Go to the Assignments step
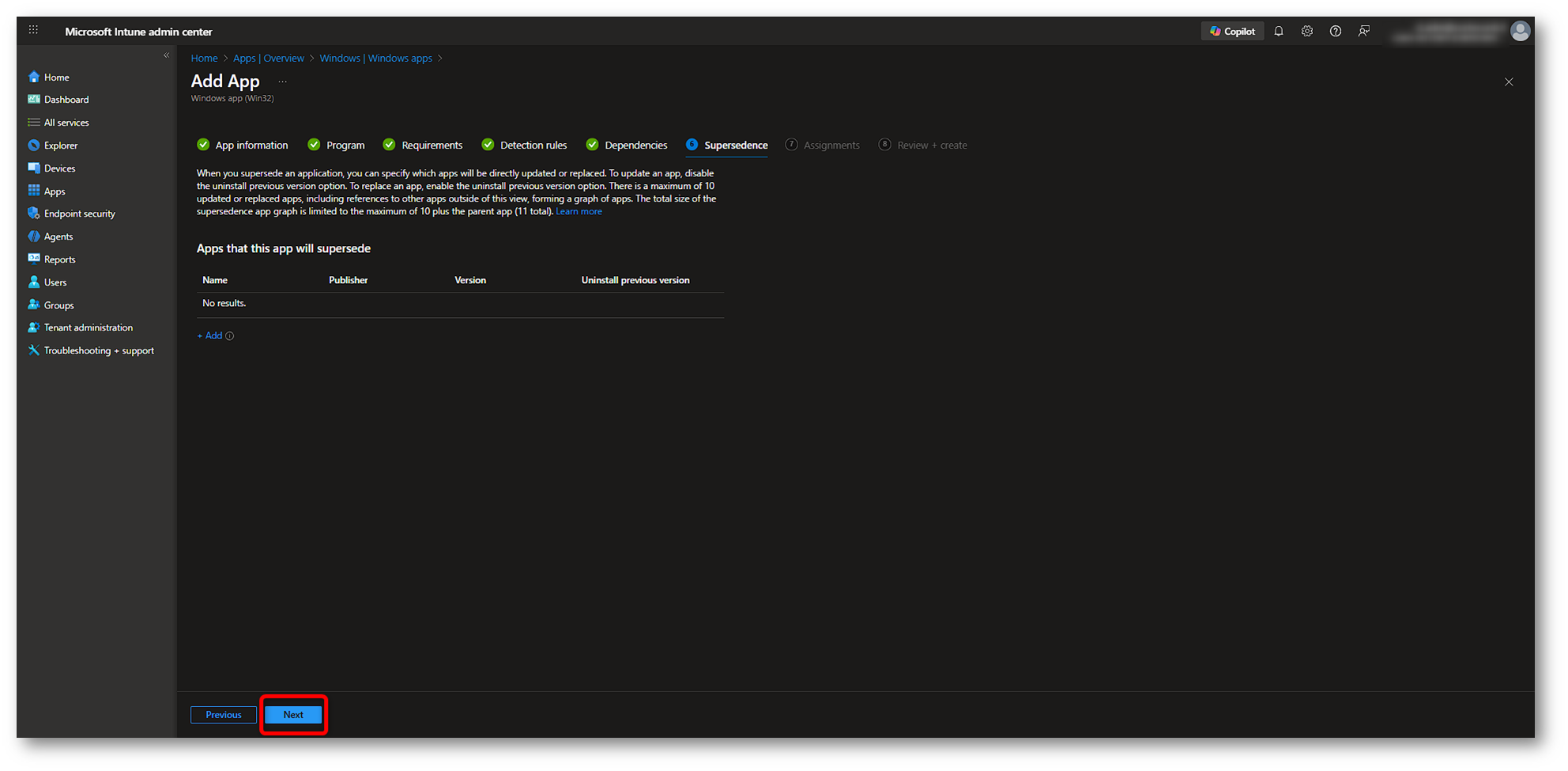The height and width of the screenshot is (771, 1568). pyautogui.click(x=822, y=145)
